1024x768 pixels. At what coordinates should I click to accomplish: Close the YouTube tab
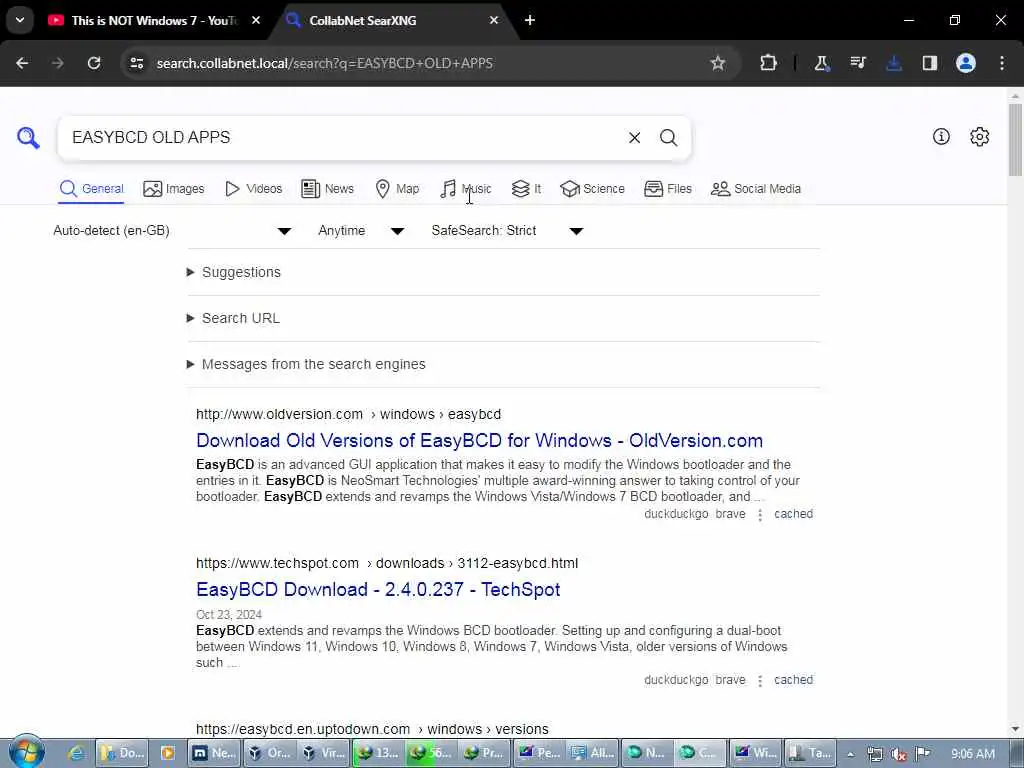point(256,20)
